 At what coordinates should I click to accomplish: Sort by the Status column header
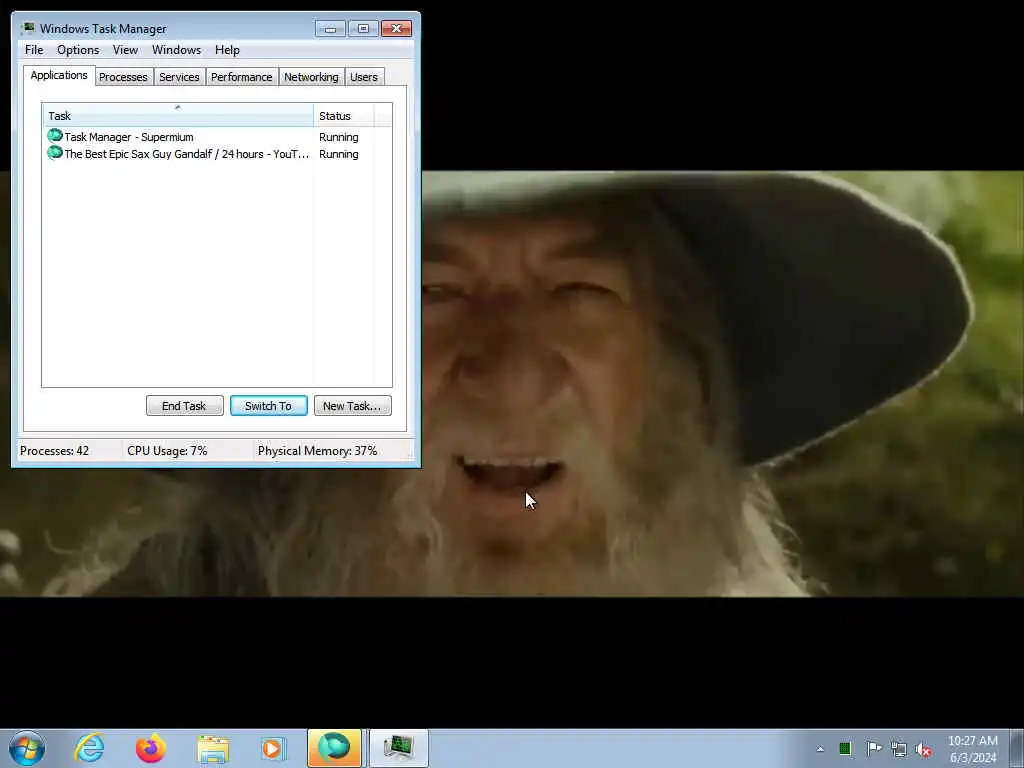tap(344, 116)
